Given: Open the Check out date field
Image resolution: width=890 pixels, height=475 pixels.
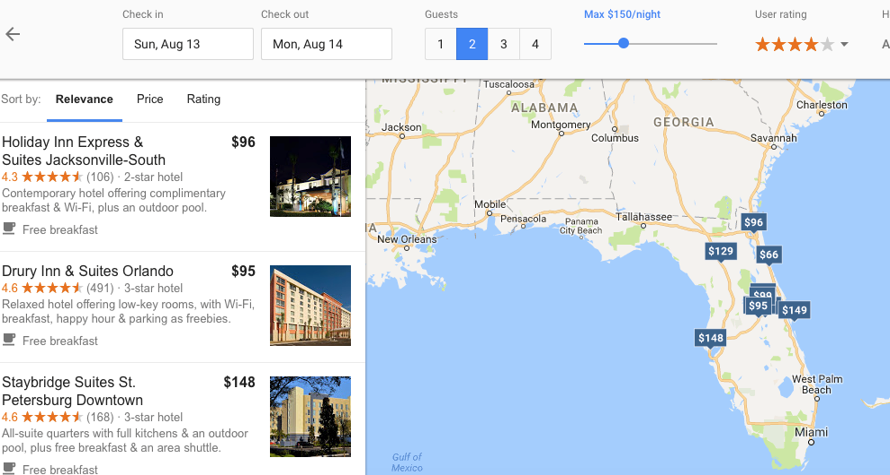Looking at the screenshot, I should click(x=326, y=44).
